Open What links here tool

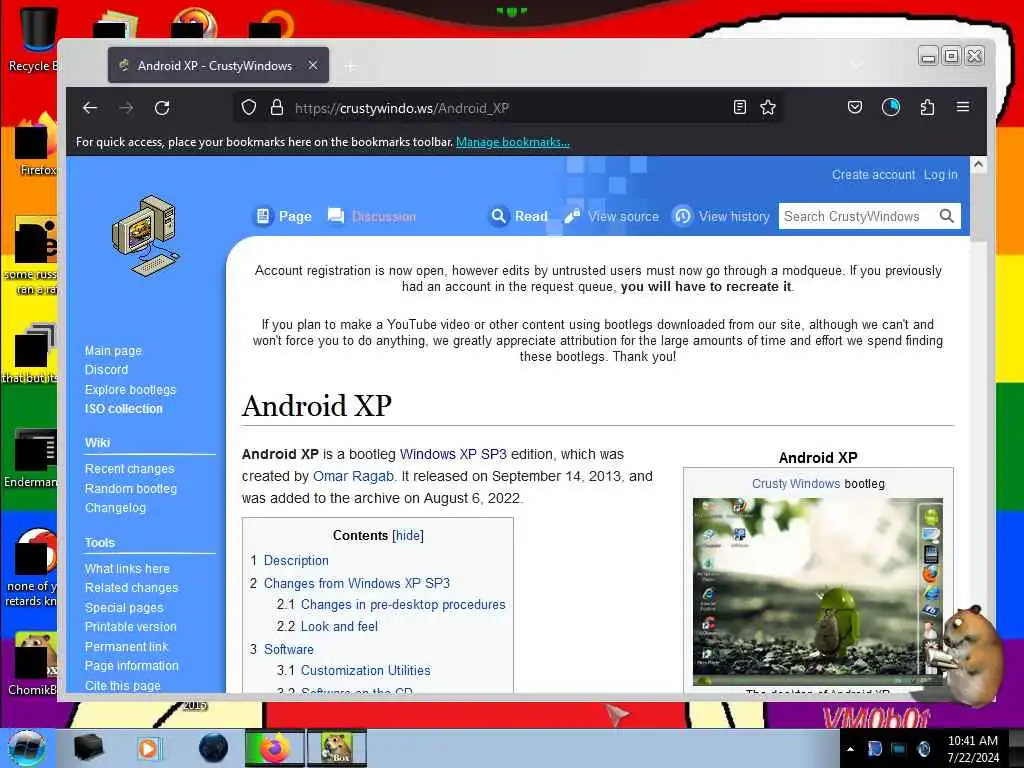127,569
